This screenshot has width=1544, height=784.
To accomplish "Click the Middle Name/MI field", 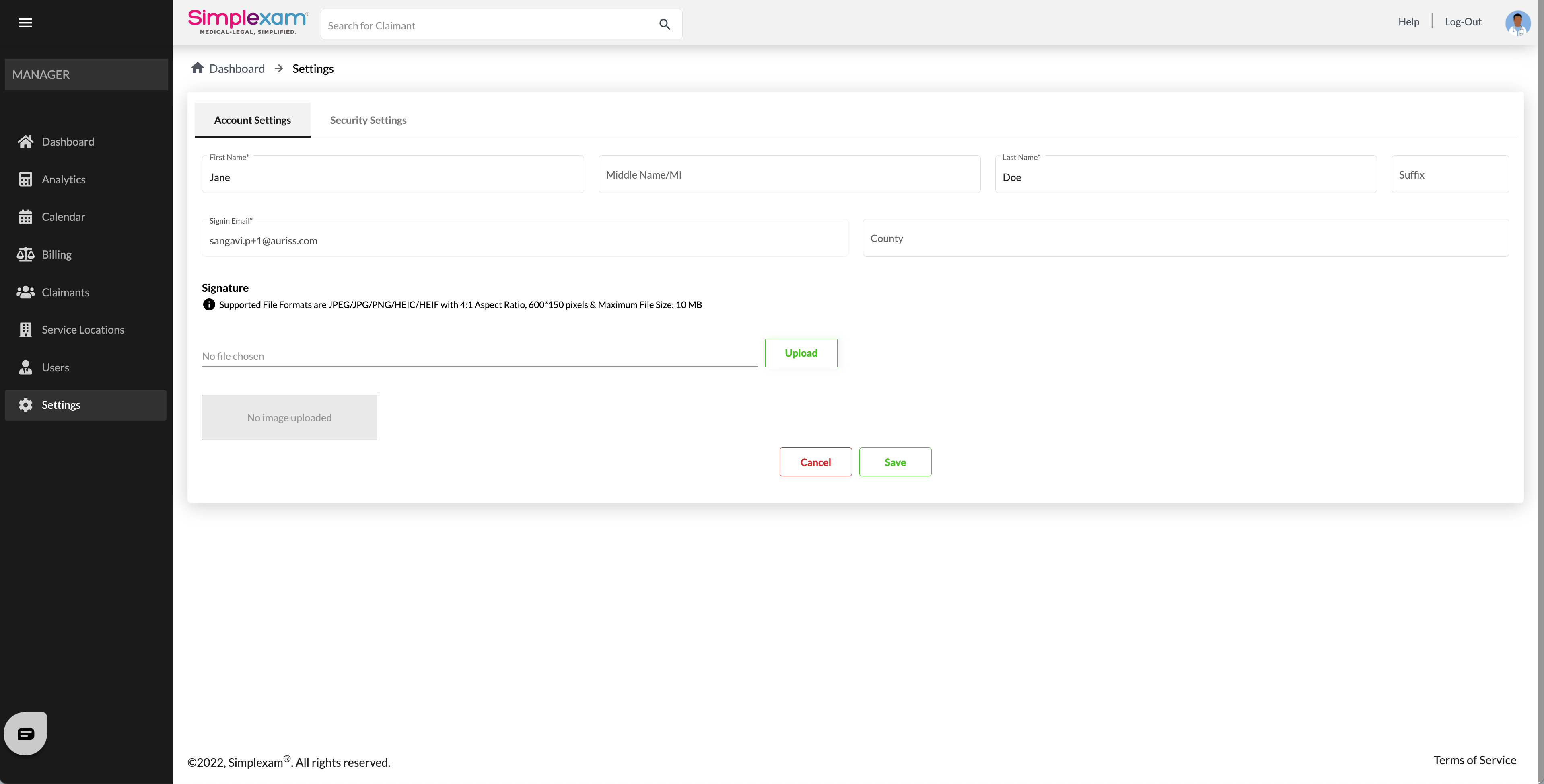I will [789, 174].
